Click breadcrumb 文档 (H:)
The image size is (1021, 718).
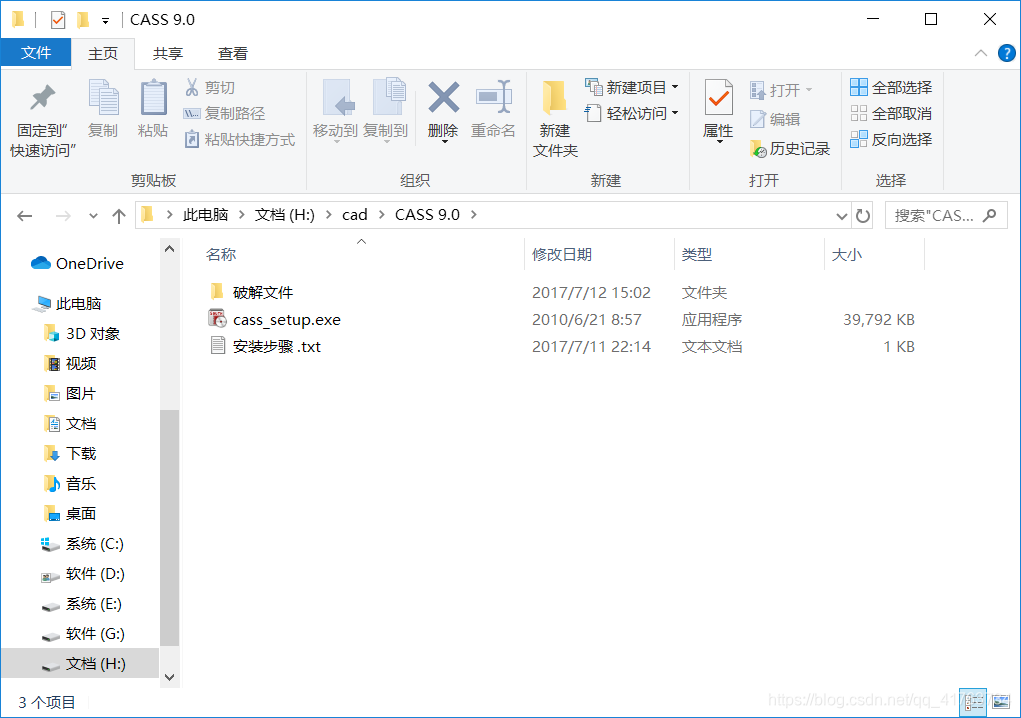285,215
